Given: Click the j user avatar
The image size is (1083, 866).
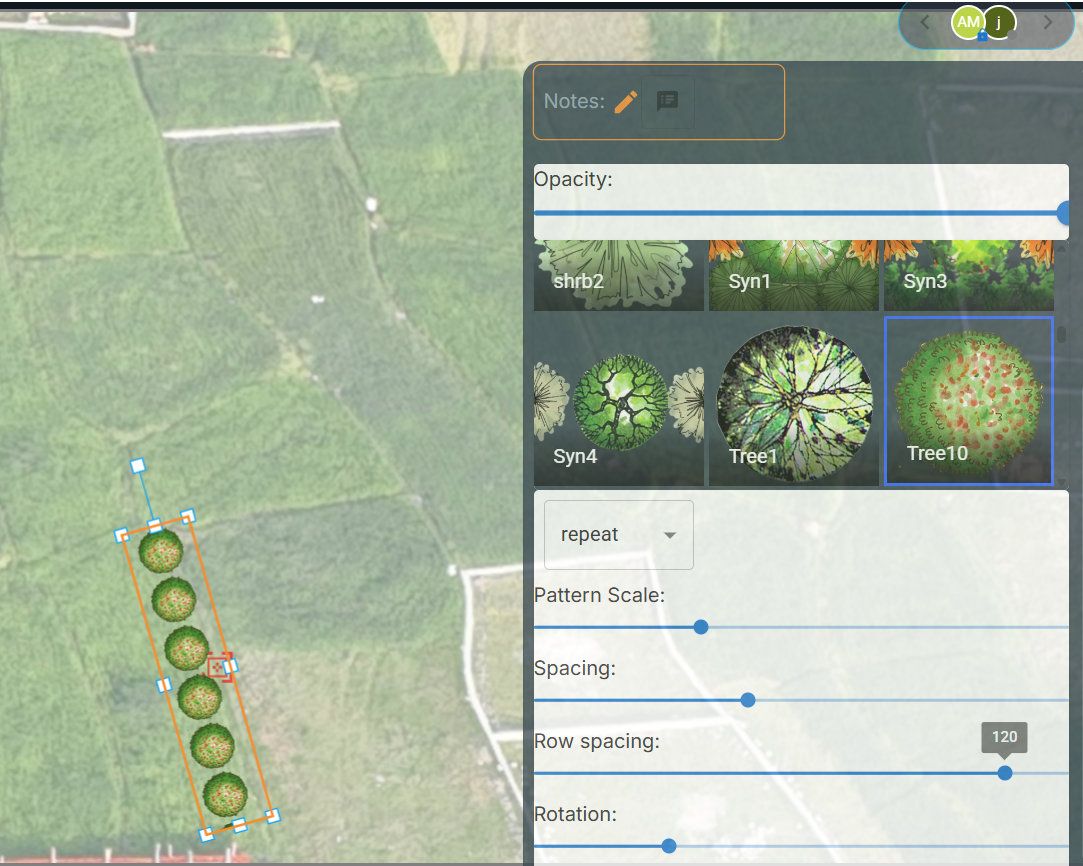Looking at the screenshot, I should click(x=999, y=22).
